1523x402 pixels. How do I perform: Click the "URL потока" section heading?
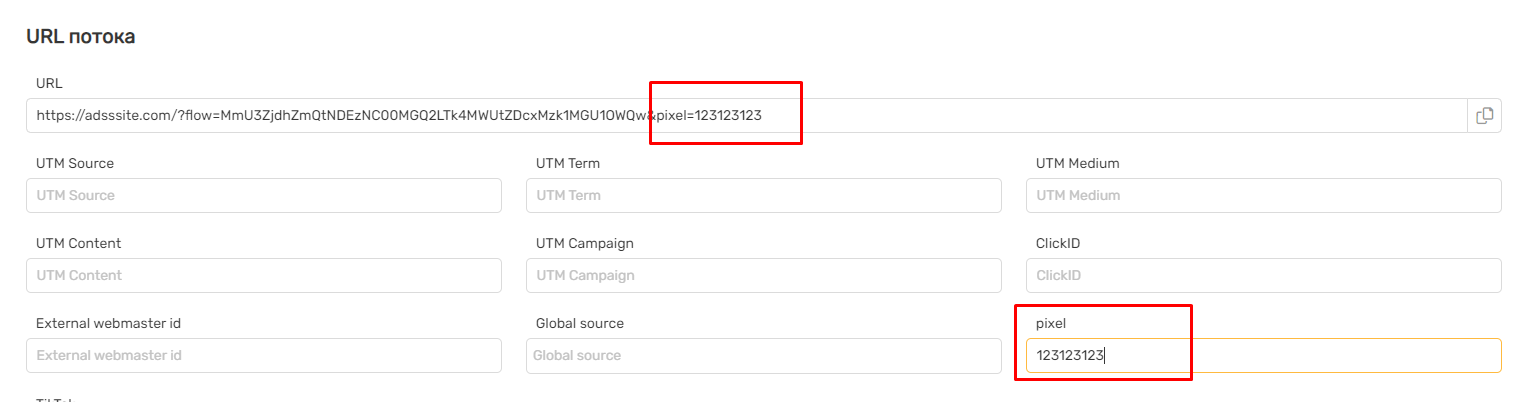point(80,37)
